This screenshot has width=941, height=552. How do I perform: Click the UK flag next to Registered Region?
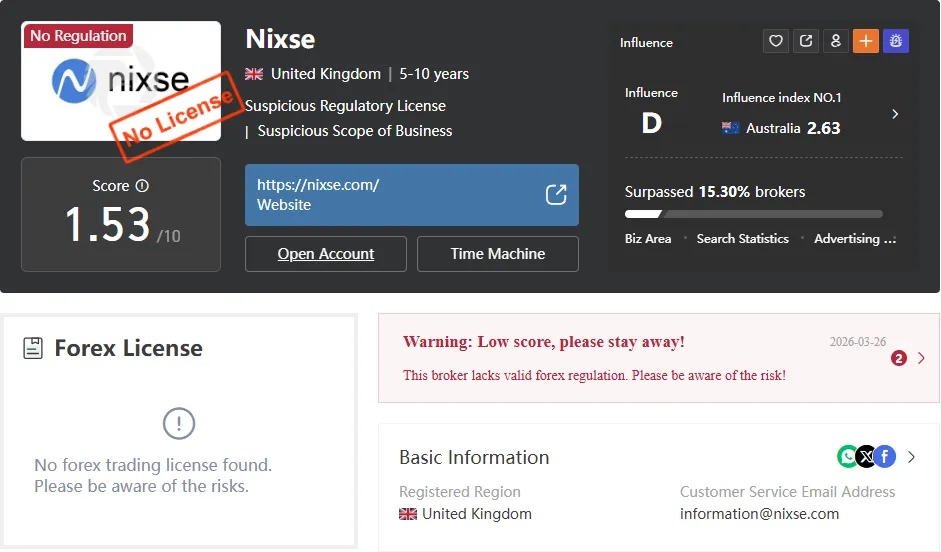[408, 514]
